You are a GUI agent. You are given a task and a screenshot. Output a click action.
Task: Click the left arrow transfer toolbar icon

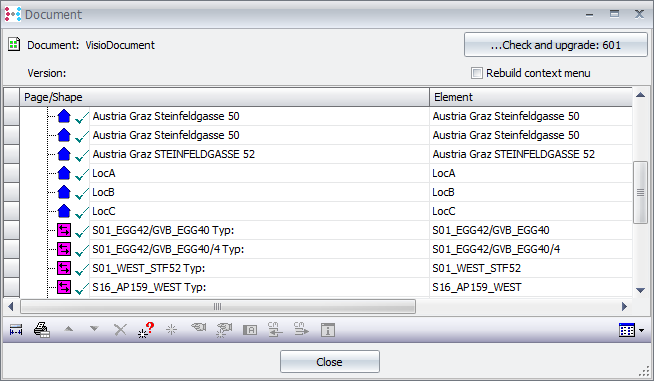[275, 329]
